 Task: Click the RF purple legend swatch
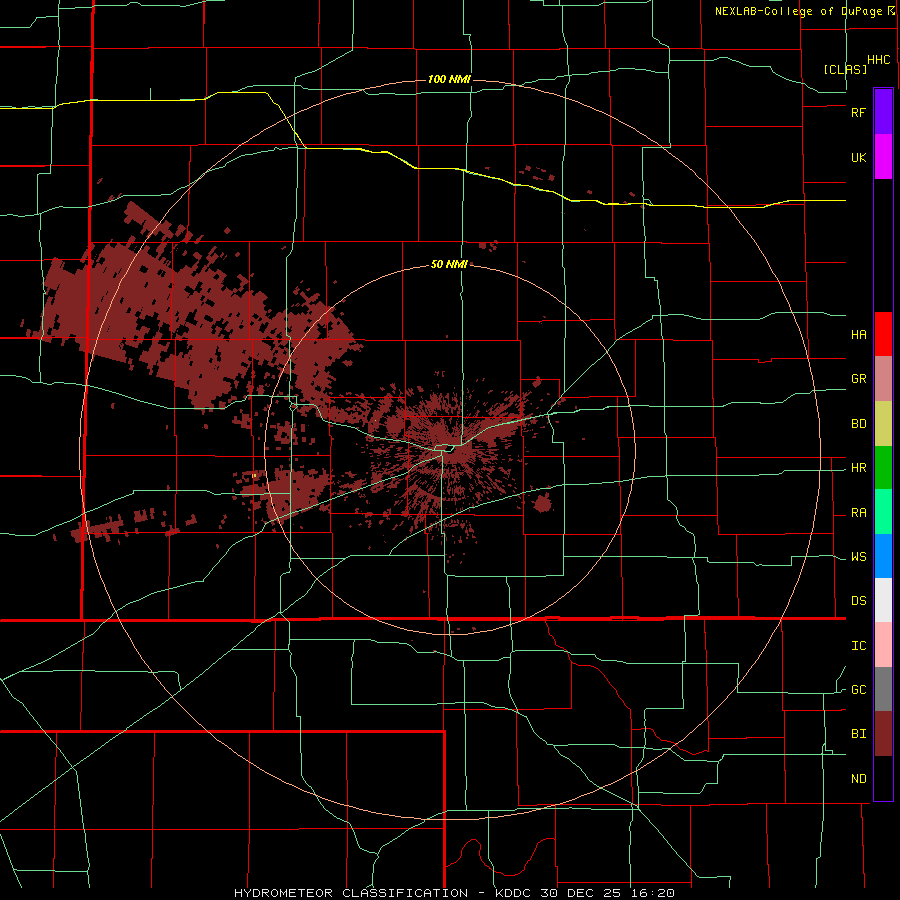[x=883, y=111]
